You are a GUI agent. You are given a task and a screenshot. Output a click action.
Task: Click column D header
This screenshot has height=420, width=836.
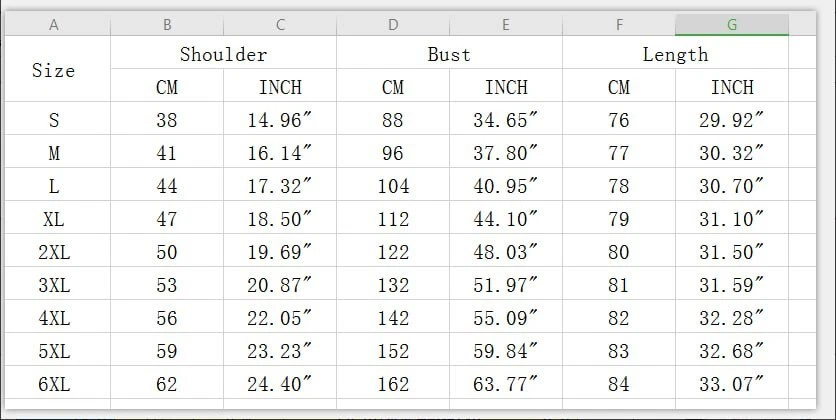click(x=393, y=25)
